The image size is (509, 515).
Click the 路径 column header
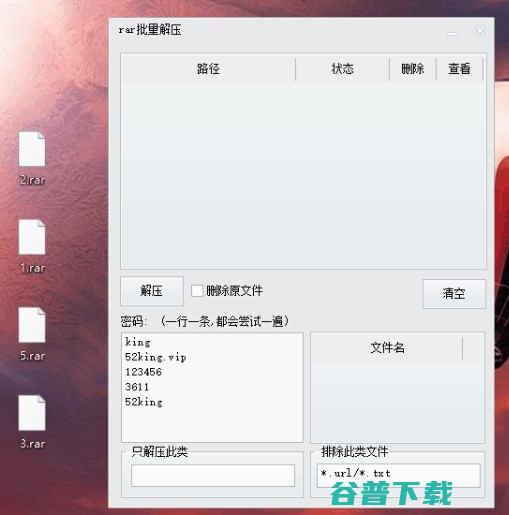[208, 69]
